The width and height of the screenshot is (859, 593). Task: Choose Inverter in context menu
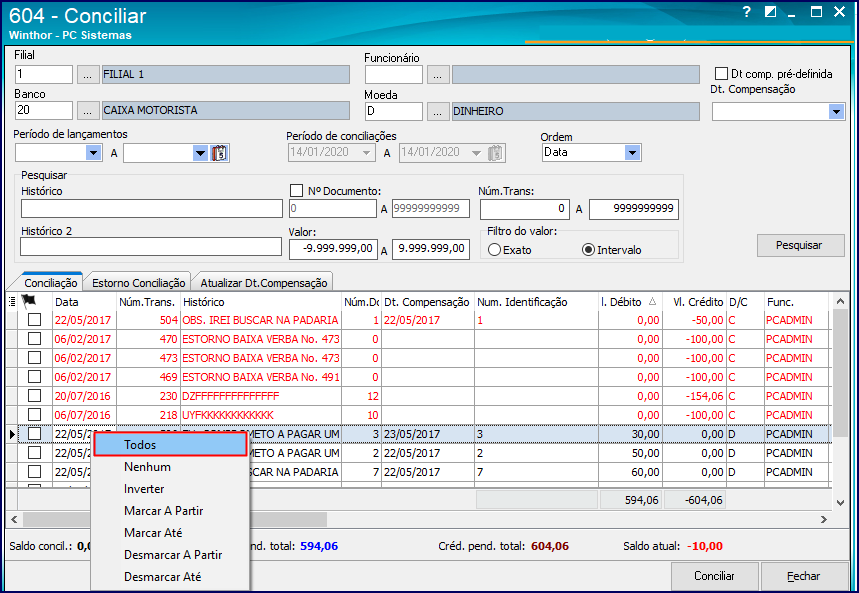point(170,489)
